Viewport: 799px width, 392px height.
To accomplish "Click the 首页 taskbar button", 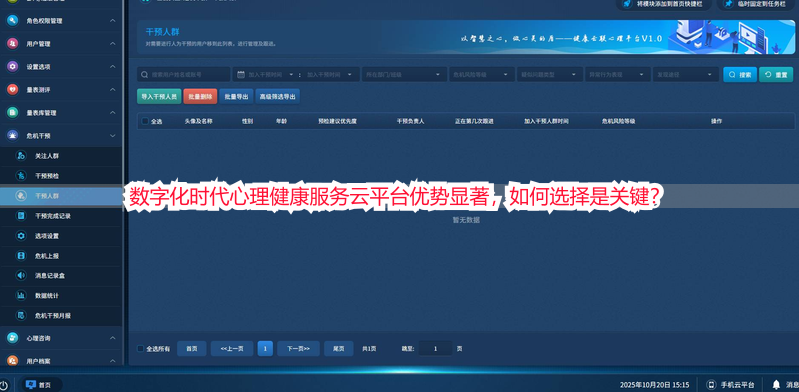I will point(41,385).
